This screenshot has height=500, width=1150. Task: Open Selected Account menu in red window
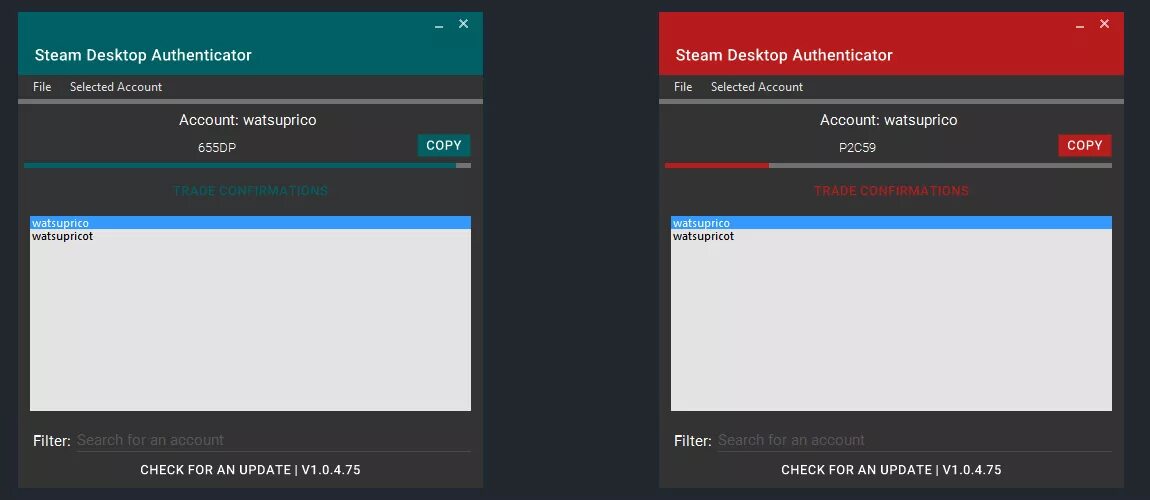(x=757, y=87)
